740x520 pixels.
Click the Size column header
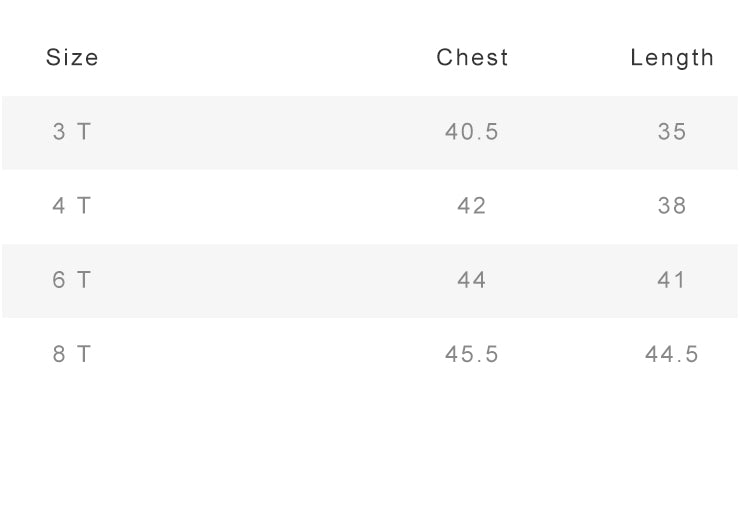click(72, 58)
